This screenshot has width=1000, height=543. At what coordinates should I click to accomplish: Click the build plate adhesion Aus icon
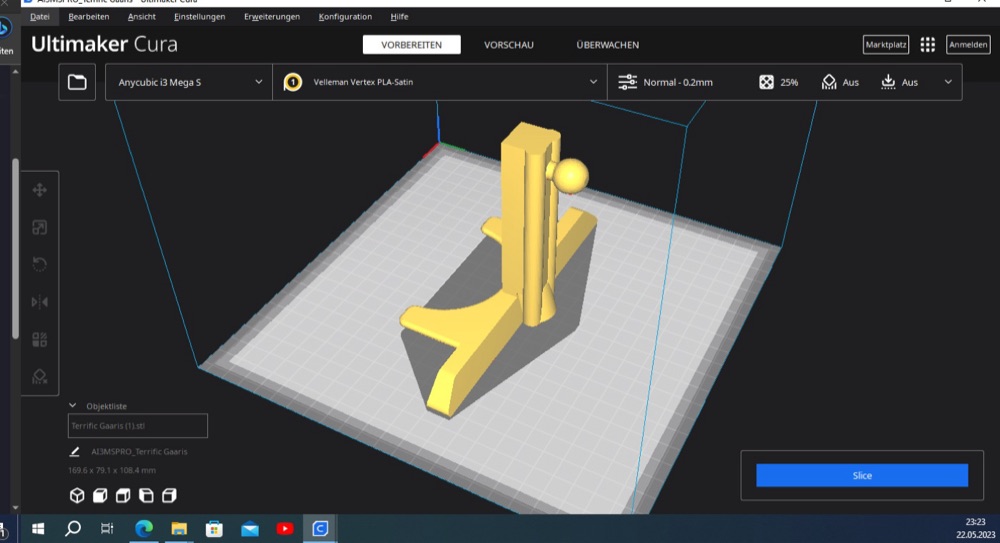point(888,82)
